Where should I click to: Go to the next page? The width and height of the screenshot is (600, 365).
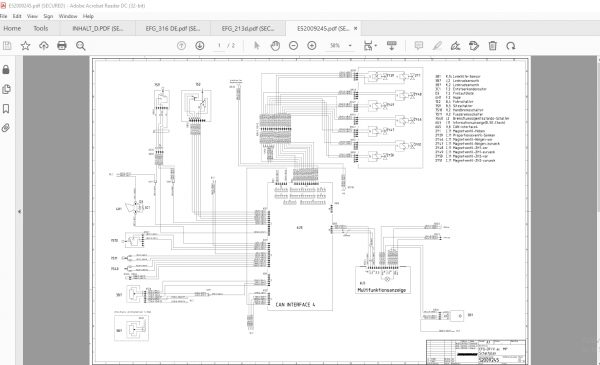click(200, 46)
